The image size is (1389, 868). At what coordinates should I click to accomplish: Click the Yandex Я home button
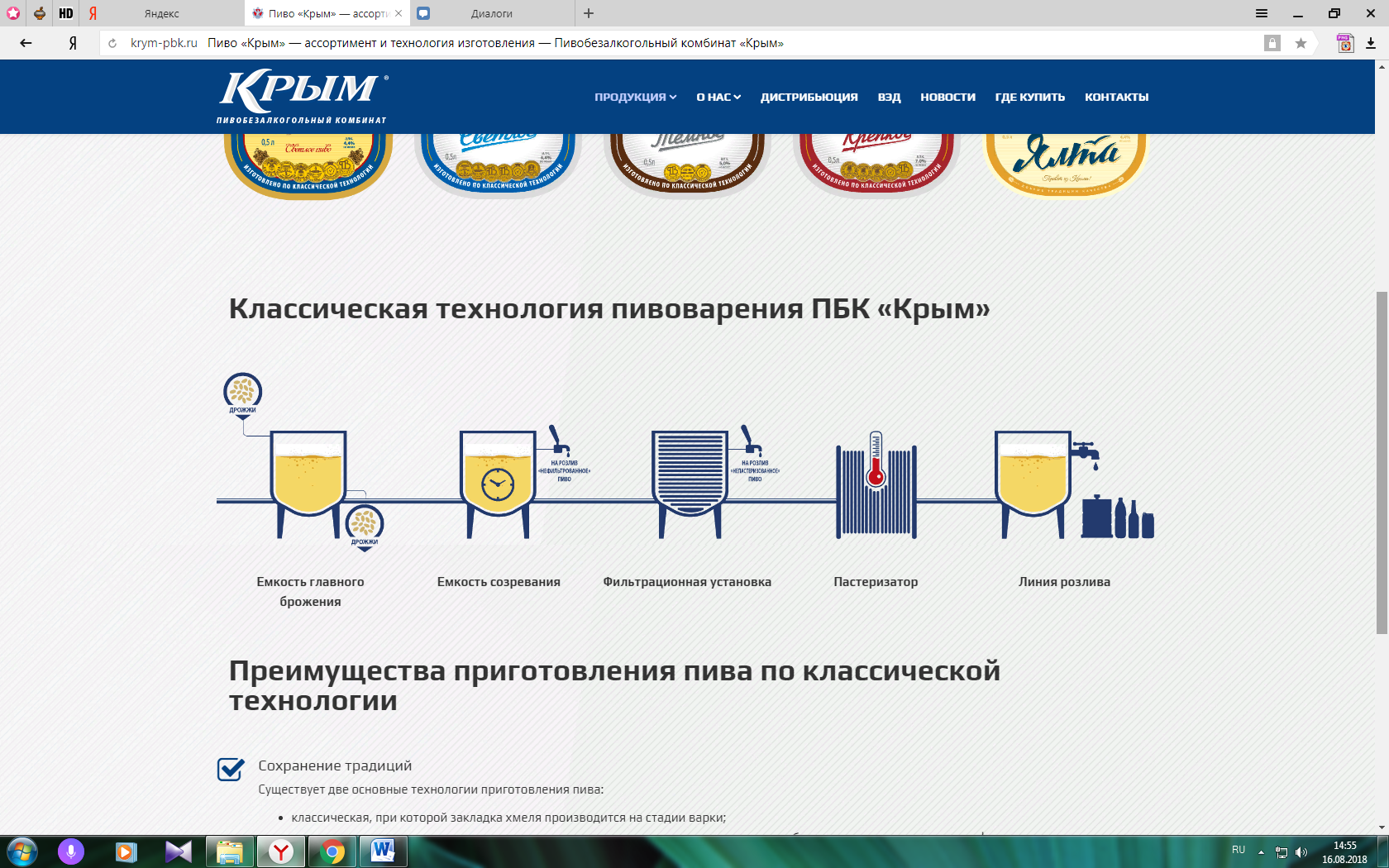(x=73, y=43)
